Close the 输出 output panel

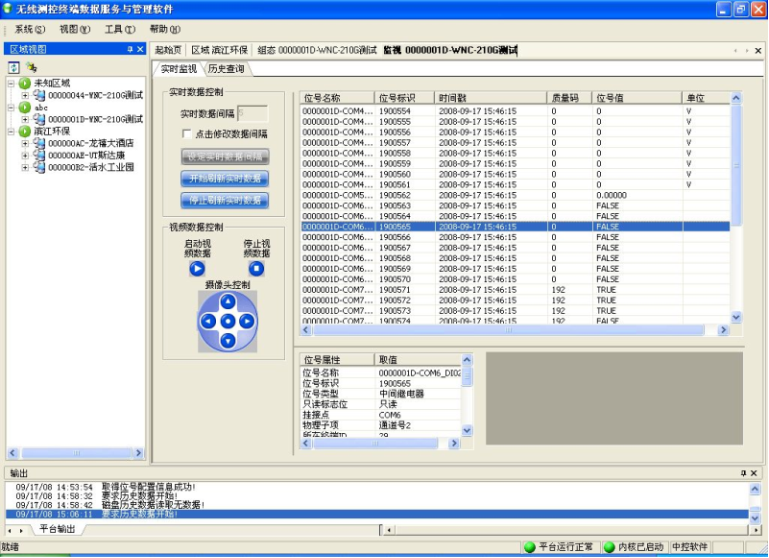click(x=754, y=473)
